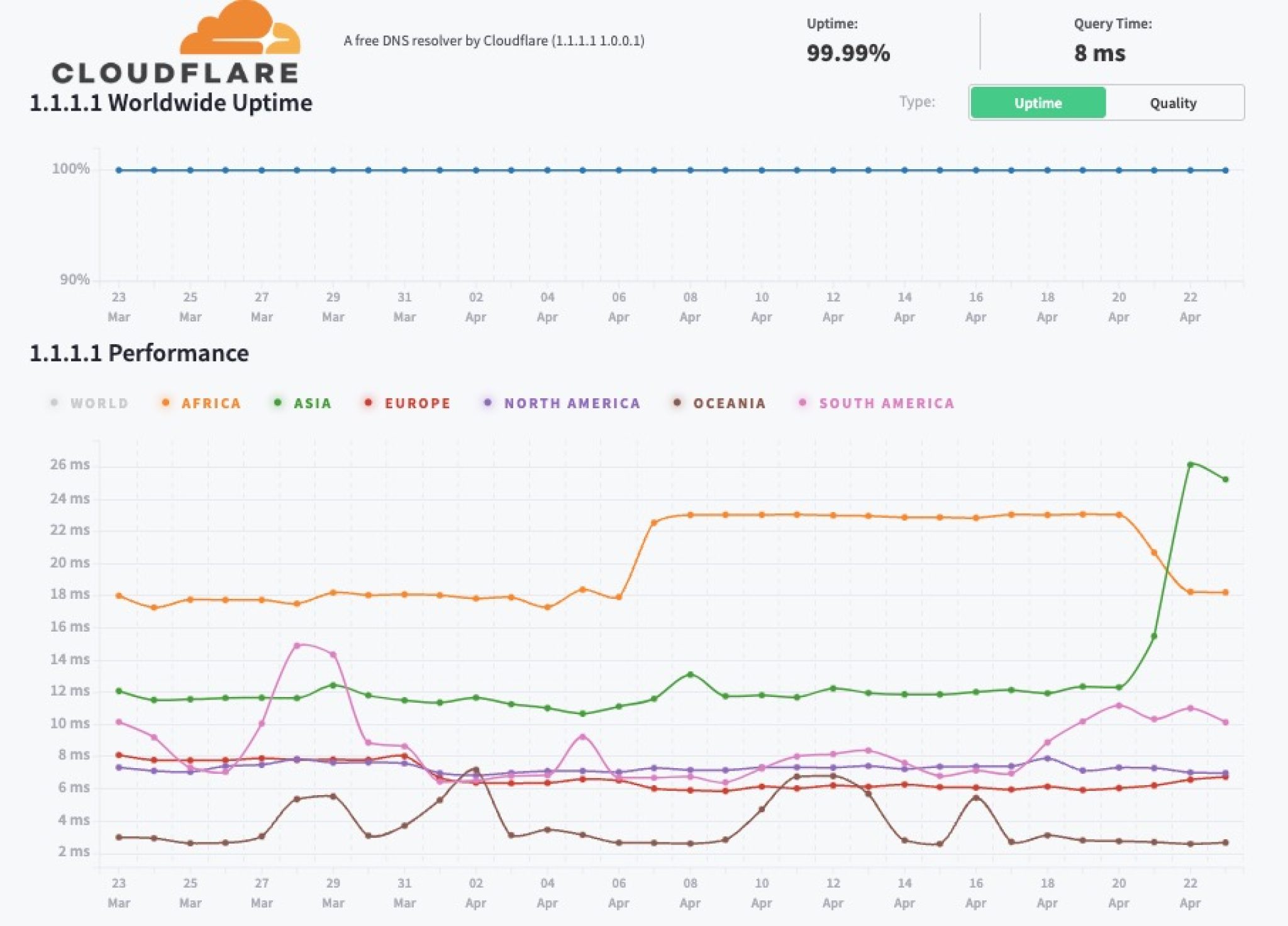Switch to the Quality view
Image resolution: width=1288 pixels, height=926 pixels.
click(1172, 103)
